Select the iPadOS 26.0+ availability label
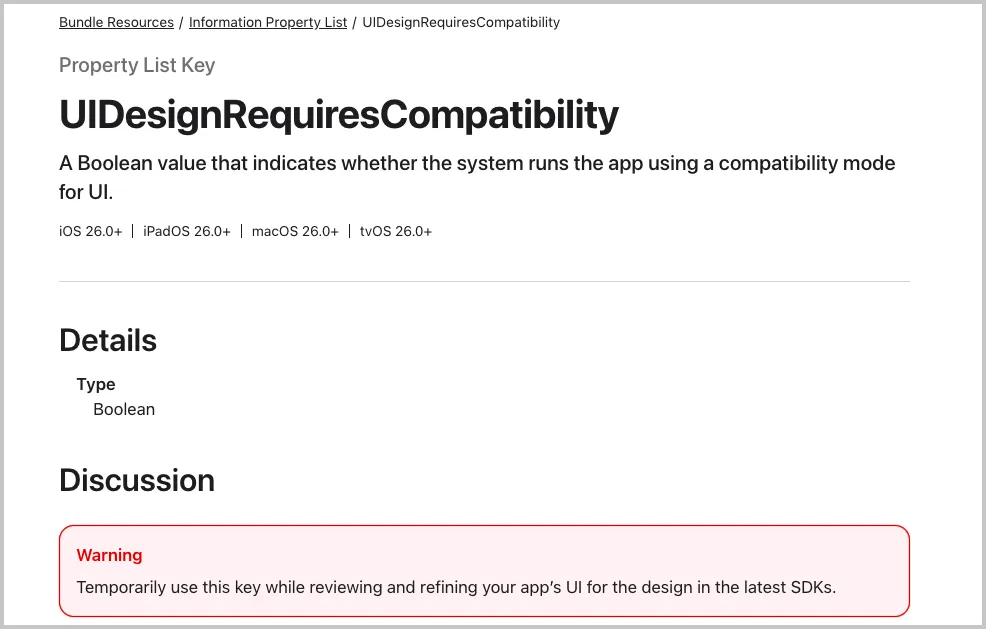This screenshot has width=986, height=629. click(187, 231)
